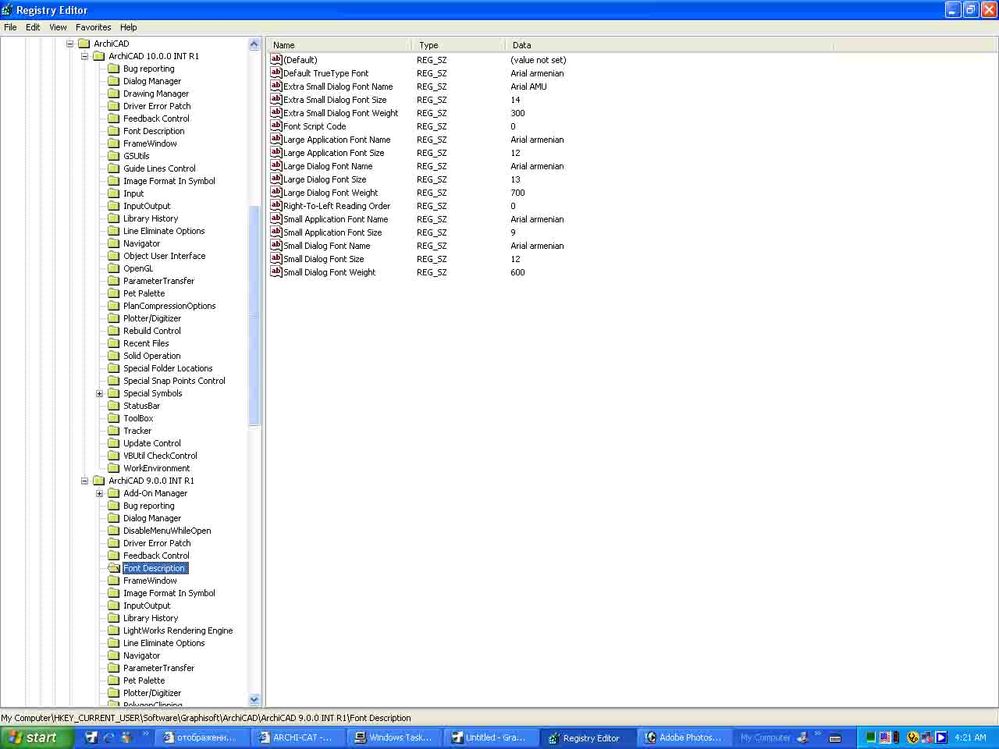The height and width of the screenshot is (749, 999).
Task: Click the Registry Editor title bar icon
Action: pos(8,10)
